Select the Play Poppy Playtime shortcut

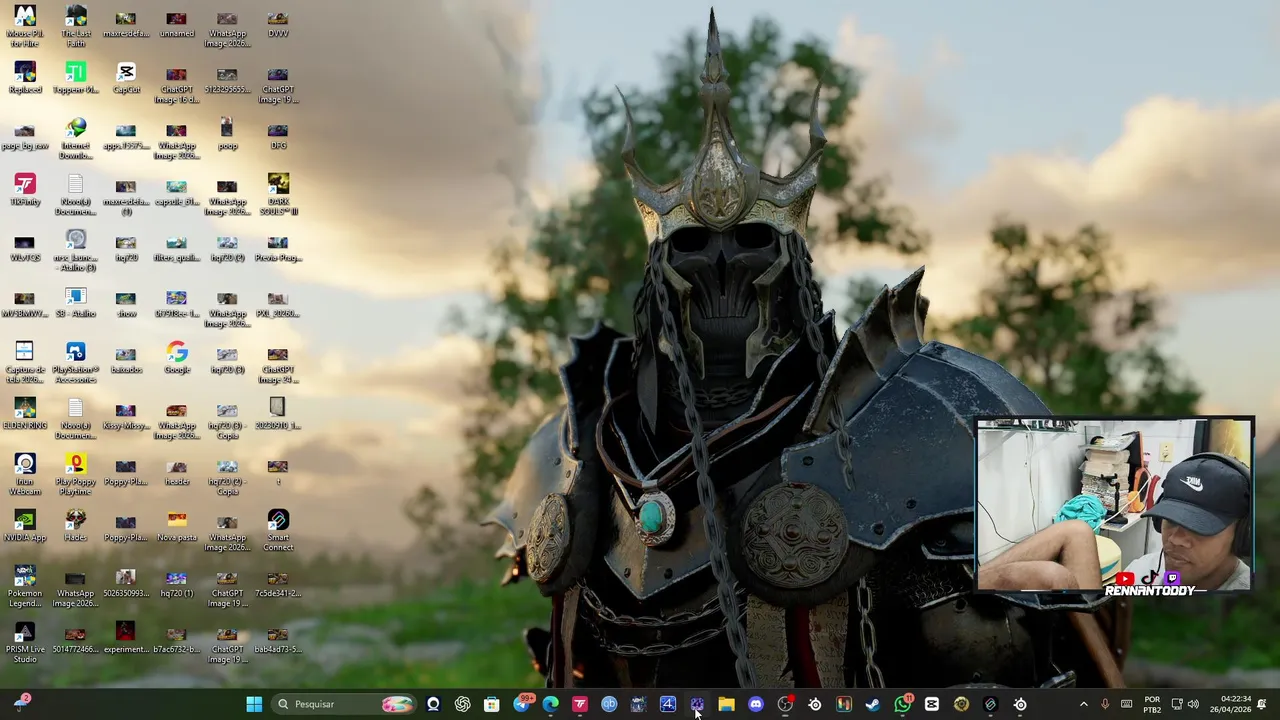pos(76,475)
